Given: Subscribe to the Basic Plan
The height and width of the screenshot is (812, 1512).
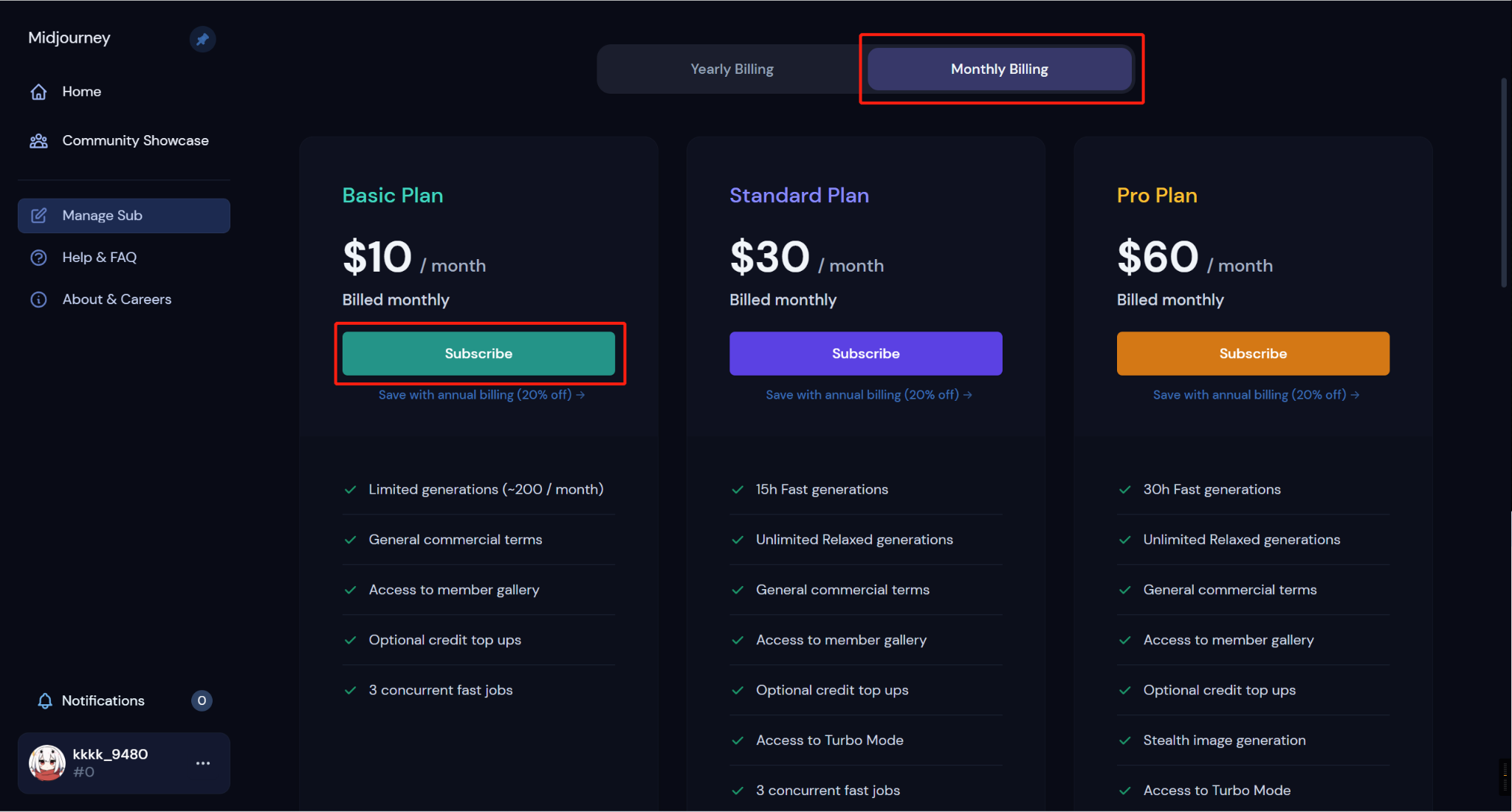Looking at the screenshot, I should pyautogui.click(x=478, y=354).
